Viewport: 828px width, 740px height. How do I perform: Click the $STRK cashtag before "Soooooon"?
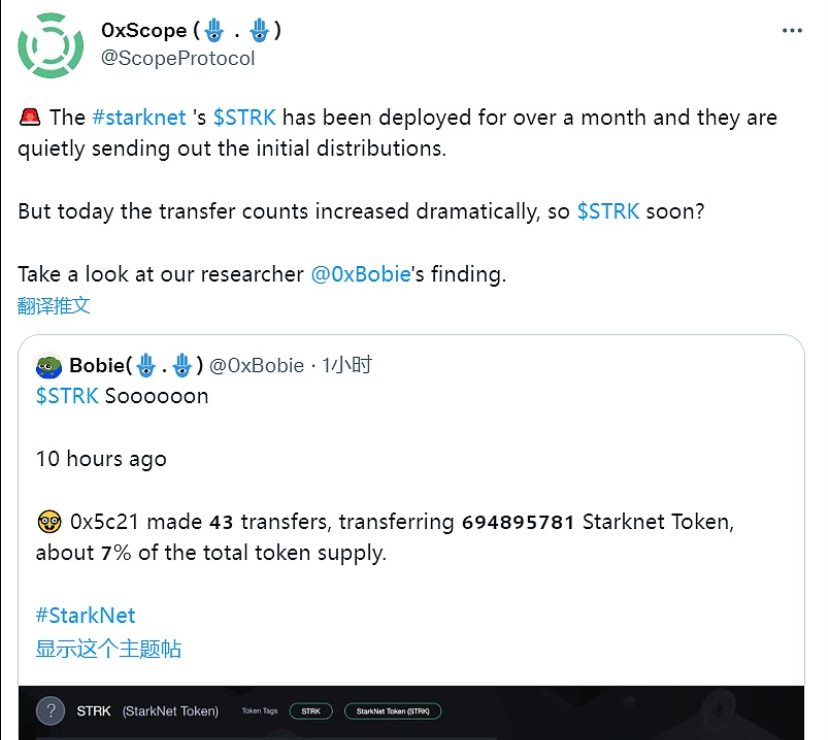coord(67,396)
